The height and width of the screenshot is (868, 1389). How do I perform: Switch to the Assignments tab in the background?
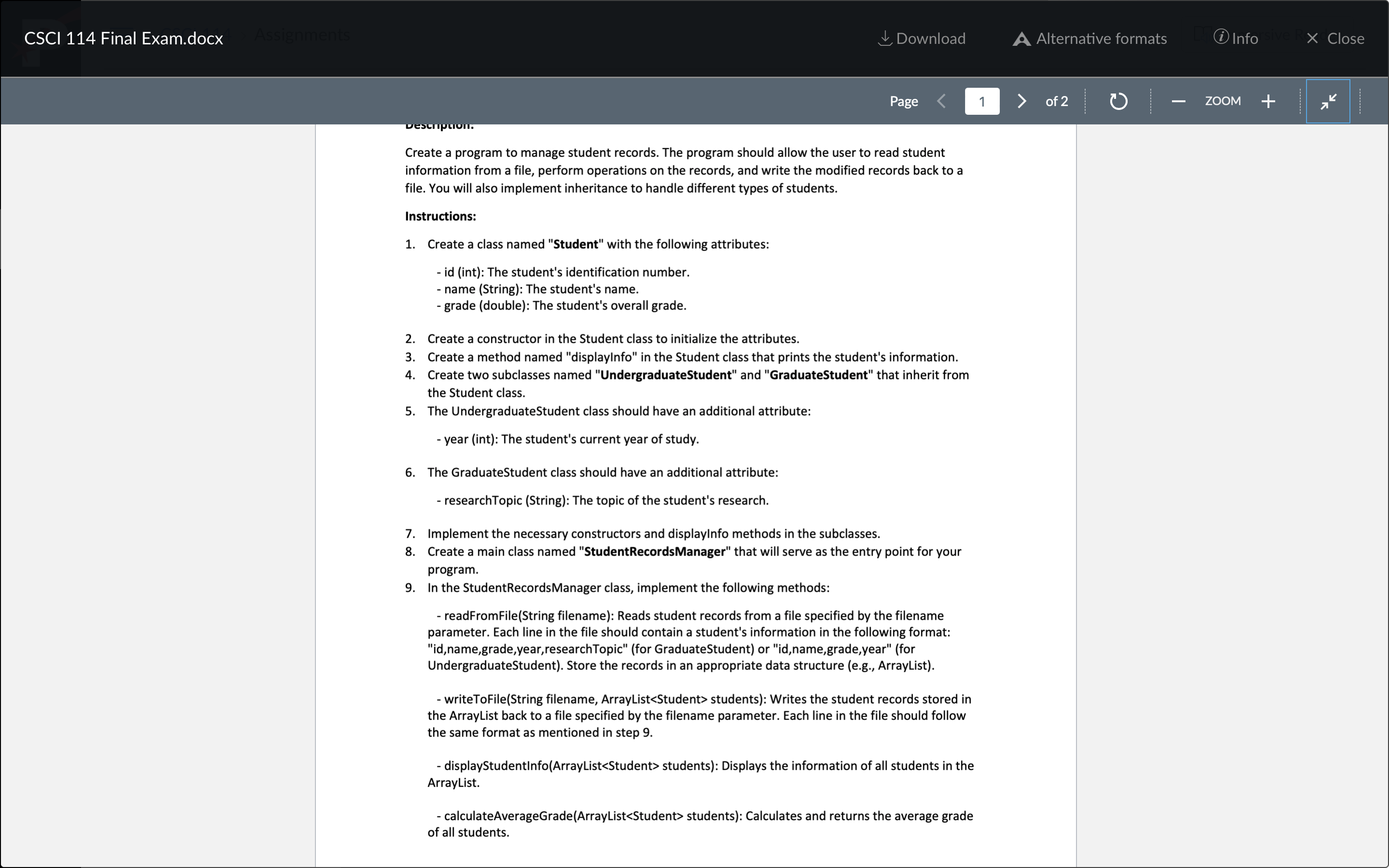(302, 34)
